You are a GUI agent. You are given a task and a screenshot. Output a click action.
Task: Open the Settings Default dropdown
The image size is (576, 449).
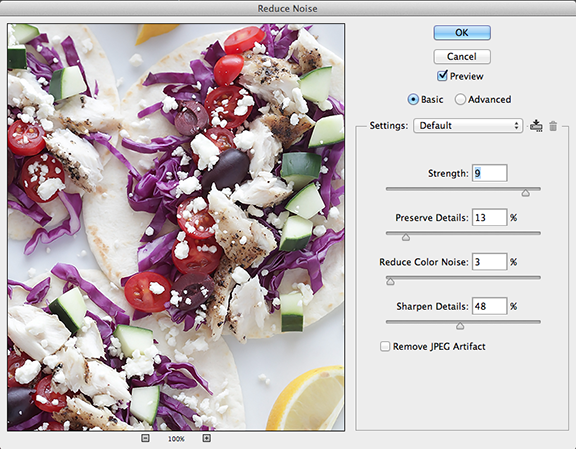click(468, 126)
